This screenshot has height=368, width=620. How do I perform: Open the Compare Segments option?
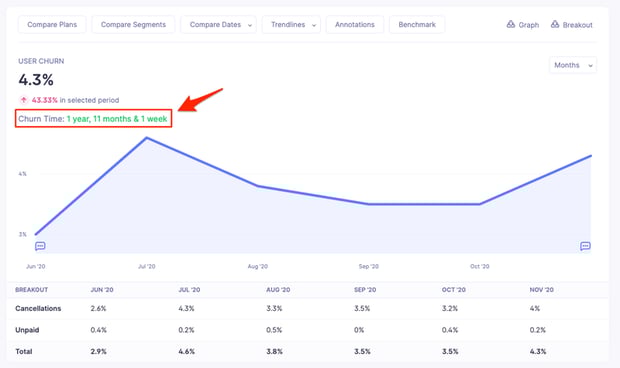tap(133, 25)
